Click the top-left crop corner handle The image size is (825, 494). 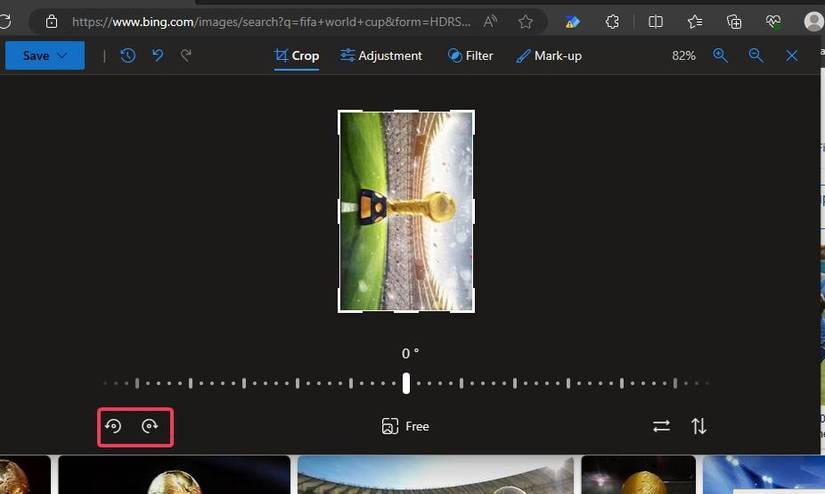tap(340, 113)
